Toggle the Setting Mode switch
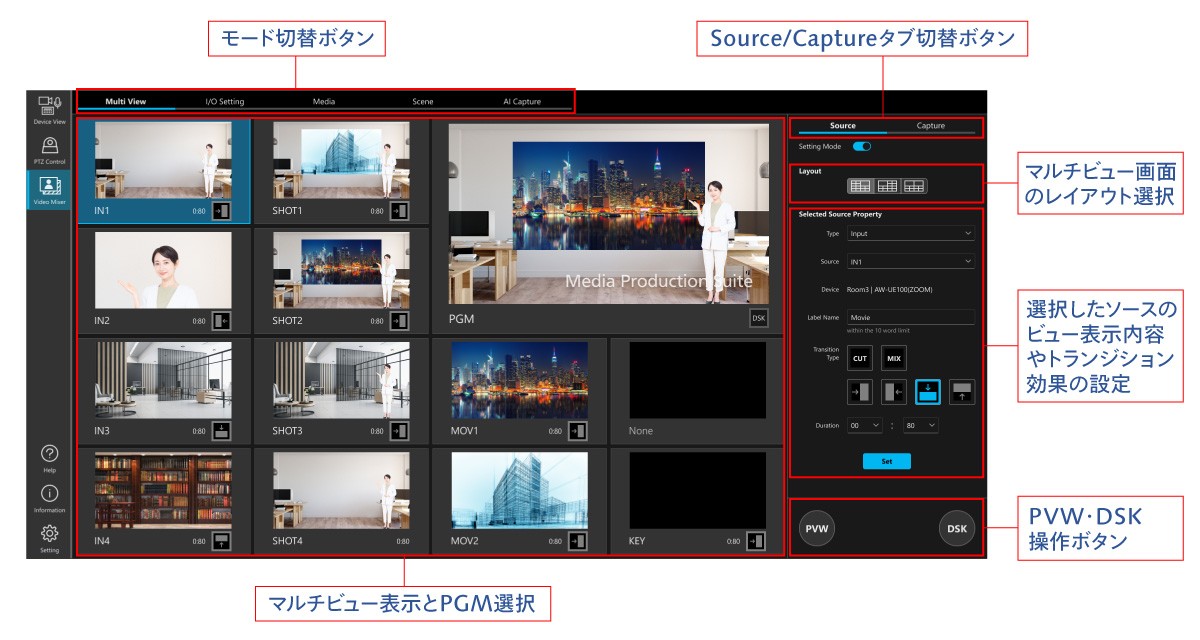Image resolution: width=1200 pixels, height=640 pixels. click(x=861, y=146)
